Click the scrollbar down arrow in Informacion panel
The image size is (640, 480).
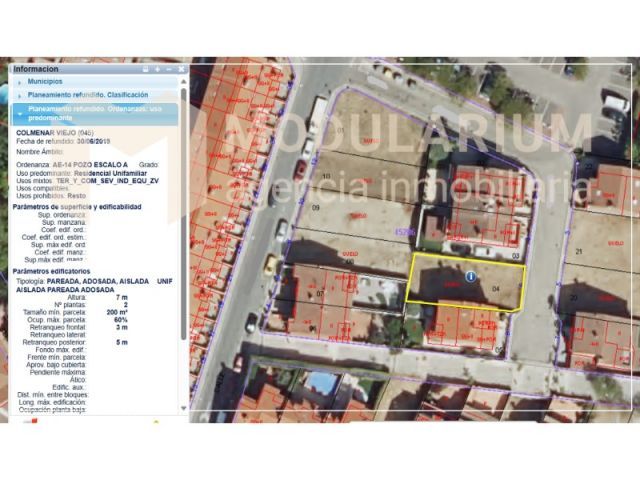click(184, 408)
